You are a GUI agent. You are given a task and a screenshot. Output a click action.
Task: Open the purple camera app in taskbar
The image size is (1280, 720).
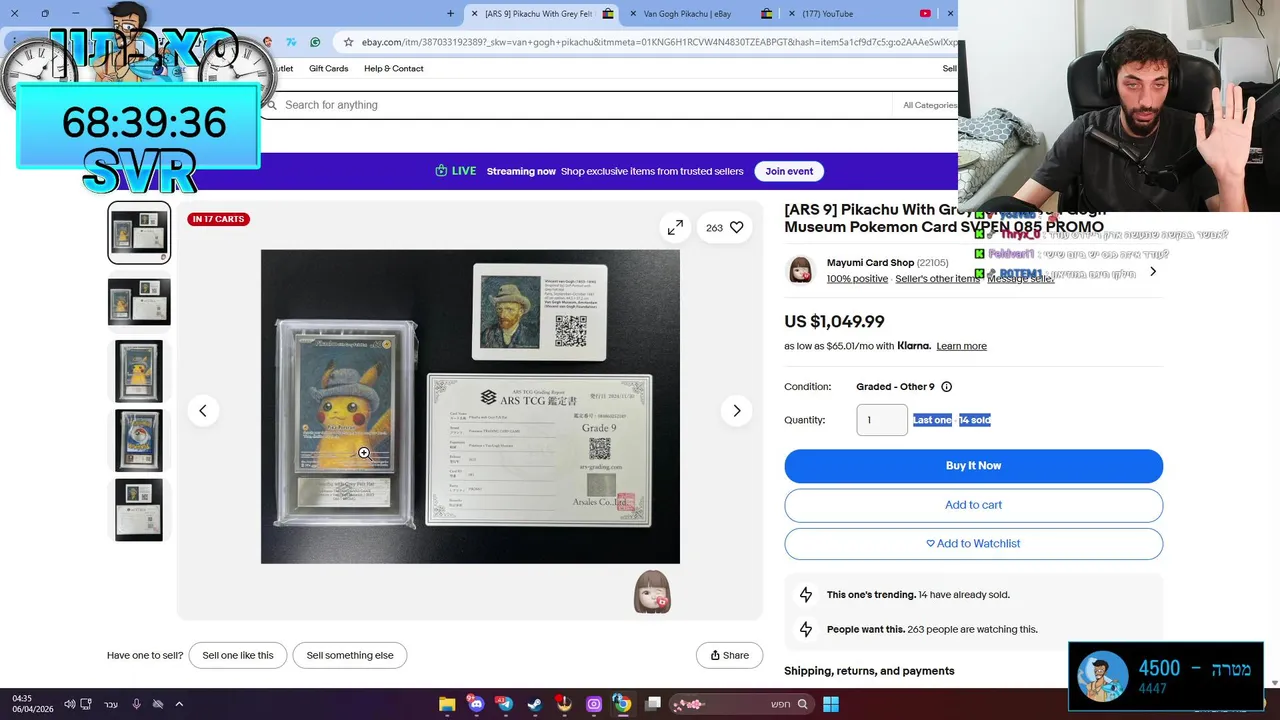click(594, 704)
